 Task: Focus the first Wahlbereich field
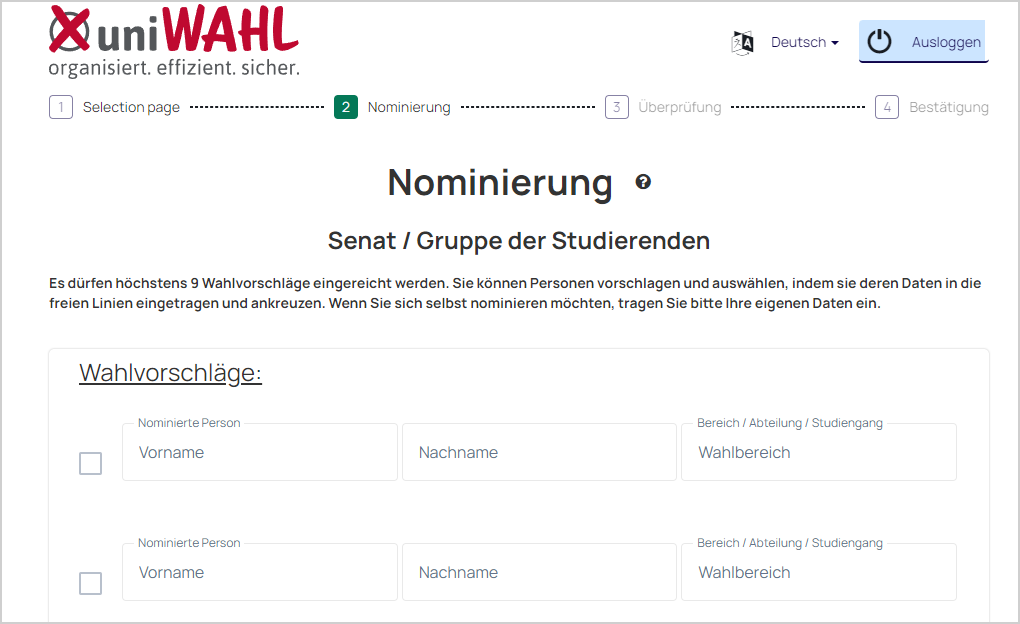click(x=819, y=452)
